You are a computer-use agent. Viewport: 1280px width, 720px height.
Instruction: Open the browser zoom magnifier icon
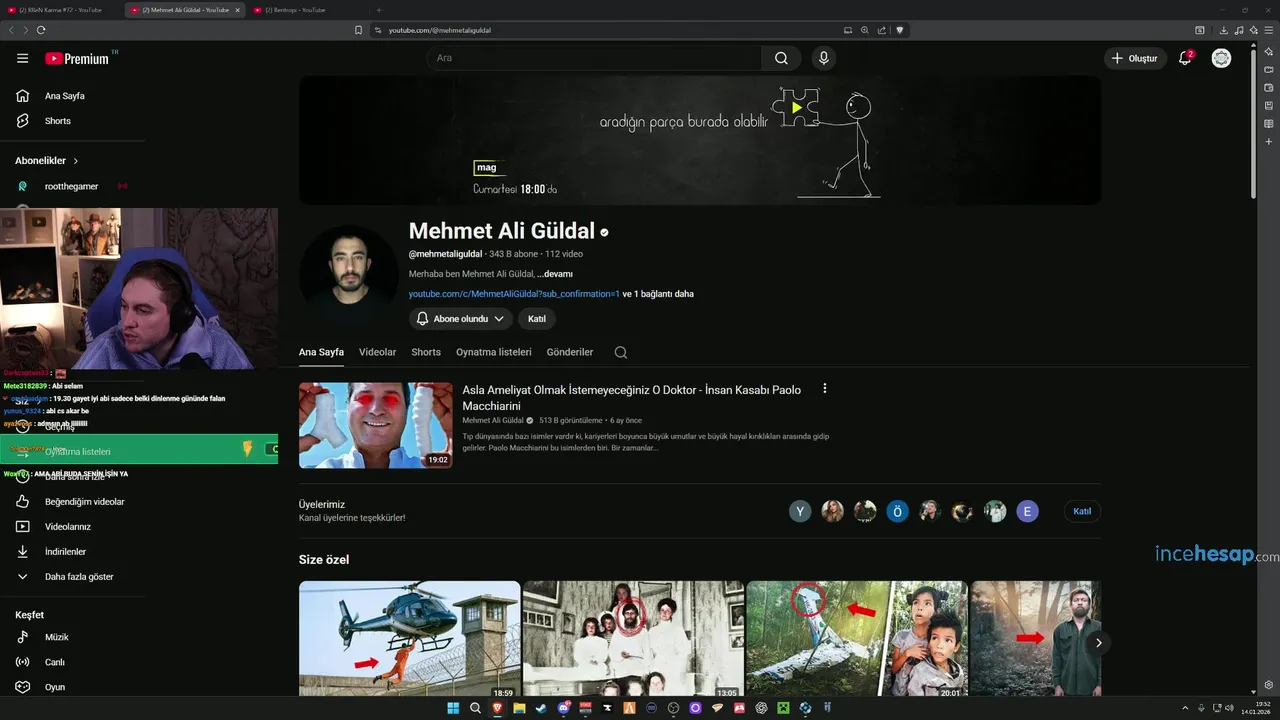coord(865,30)
